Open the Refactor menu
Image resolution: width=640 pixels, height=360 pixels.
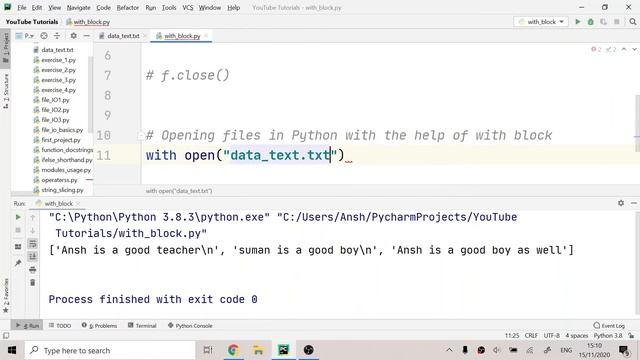128,8
